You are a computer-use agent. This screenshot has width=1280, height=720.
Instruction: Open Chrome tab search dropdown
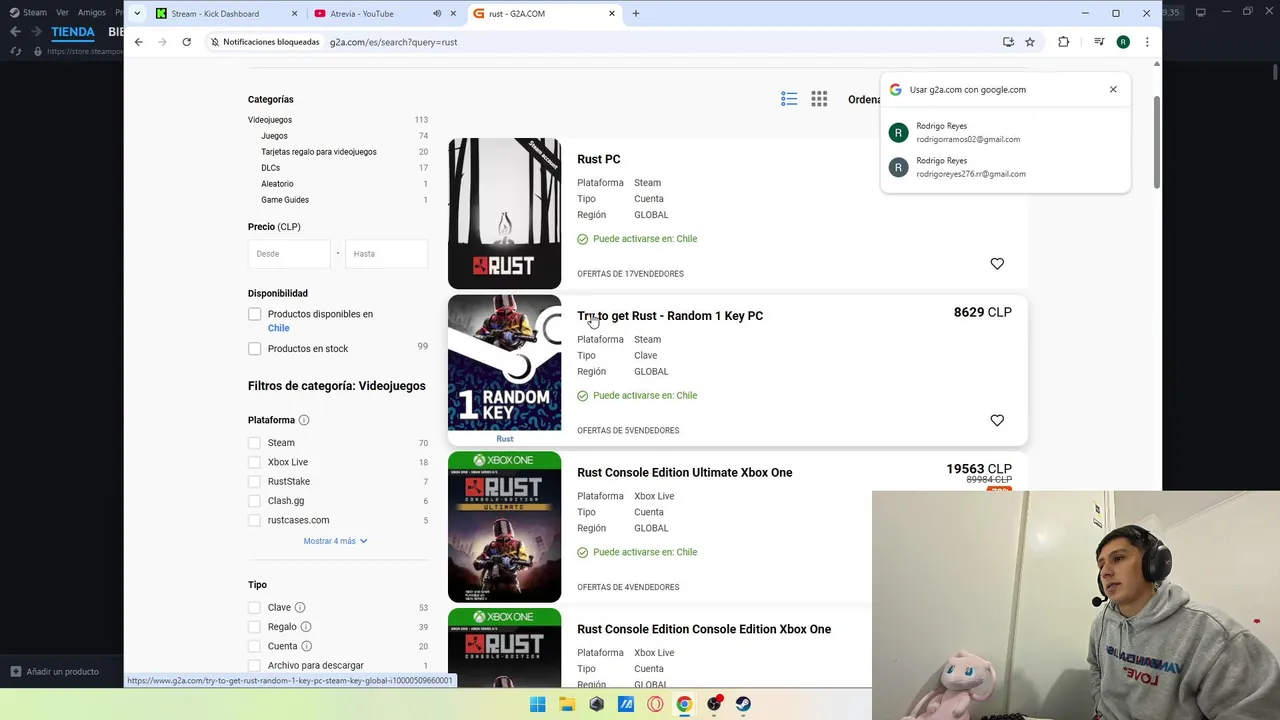tap(137, 14)
